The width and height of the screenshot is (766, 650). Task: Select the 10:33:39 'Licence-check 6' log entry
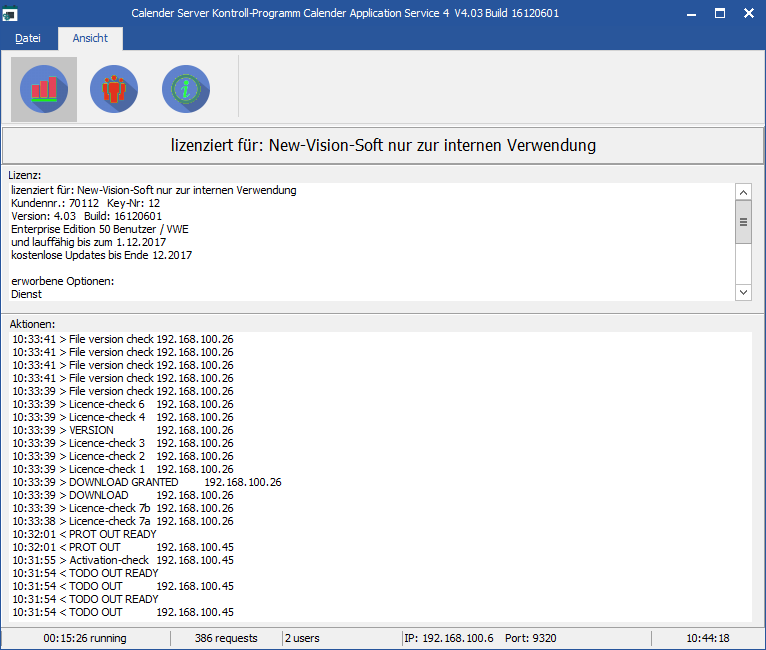(x=123, y=404)
